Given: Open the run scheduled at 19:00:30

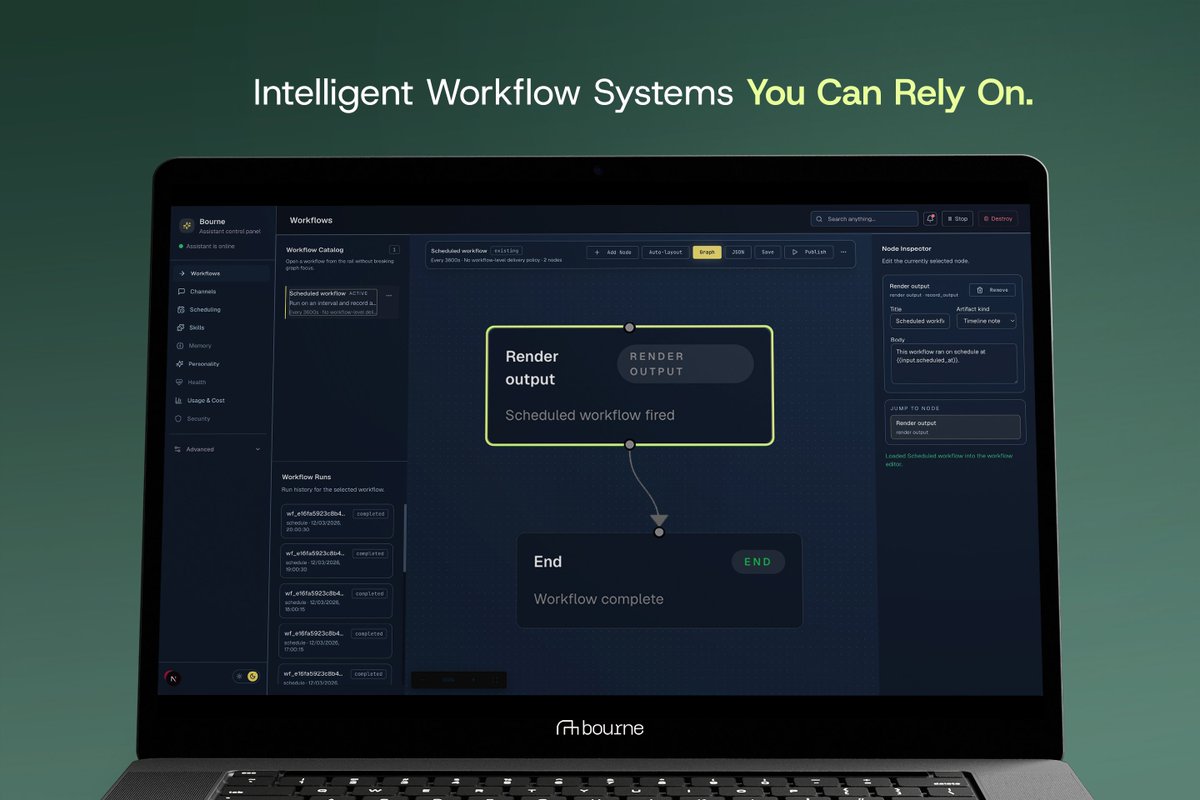Looking at the screenshot, I should [337, 561].
